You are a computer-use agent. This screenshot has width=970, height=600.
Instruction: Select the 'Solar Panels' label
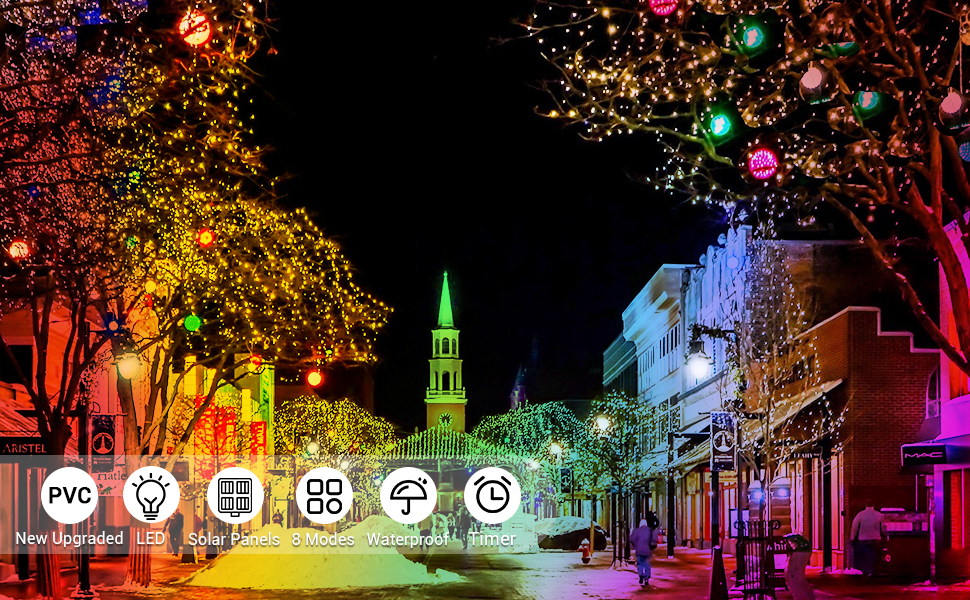coord(234,539)
